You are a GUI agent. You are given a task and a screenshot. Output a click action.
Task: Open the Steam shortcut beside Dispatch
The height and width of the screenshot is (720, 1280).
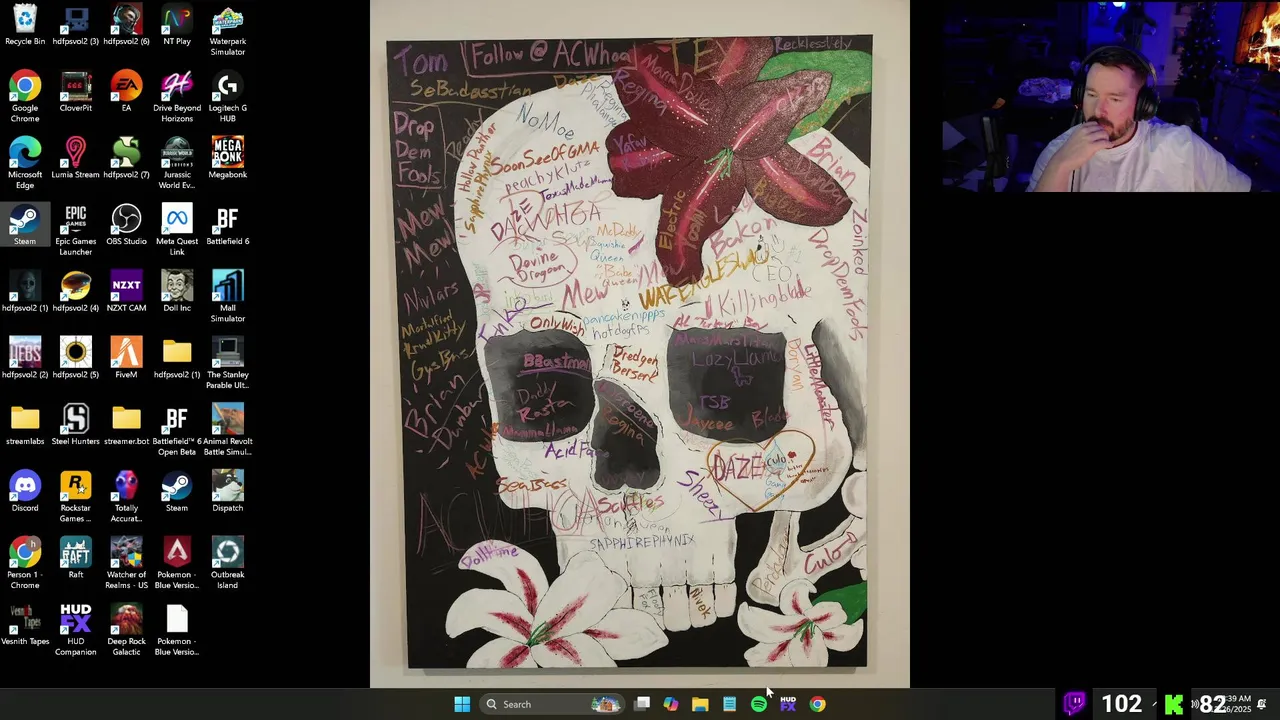coord(177,492)
